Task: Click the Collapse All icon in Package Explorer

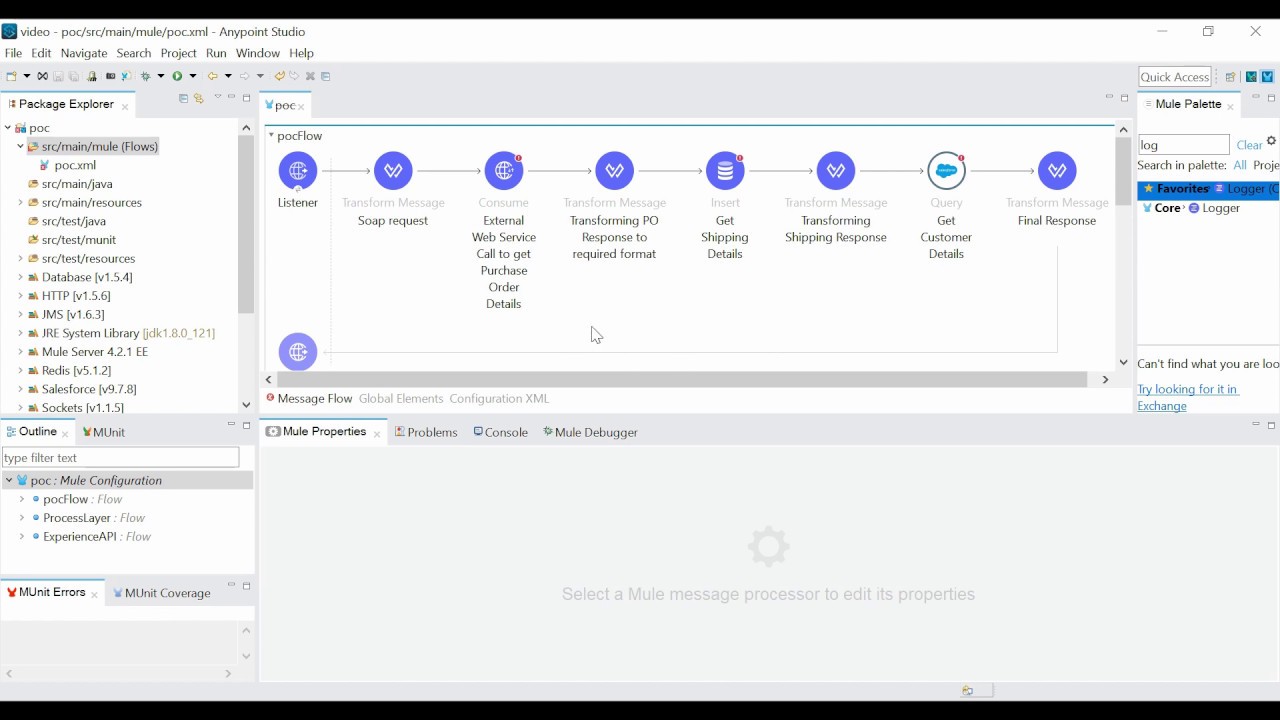Action: click(x=183, y=99)
